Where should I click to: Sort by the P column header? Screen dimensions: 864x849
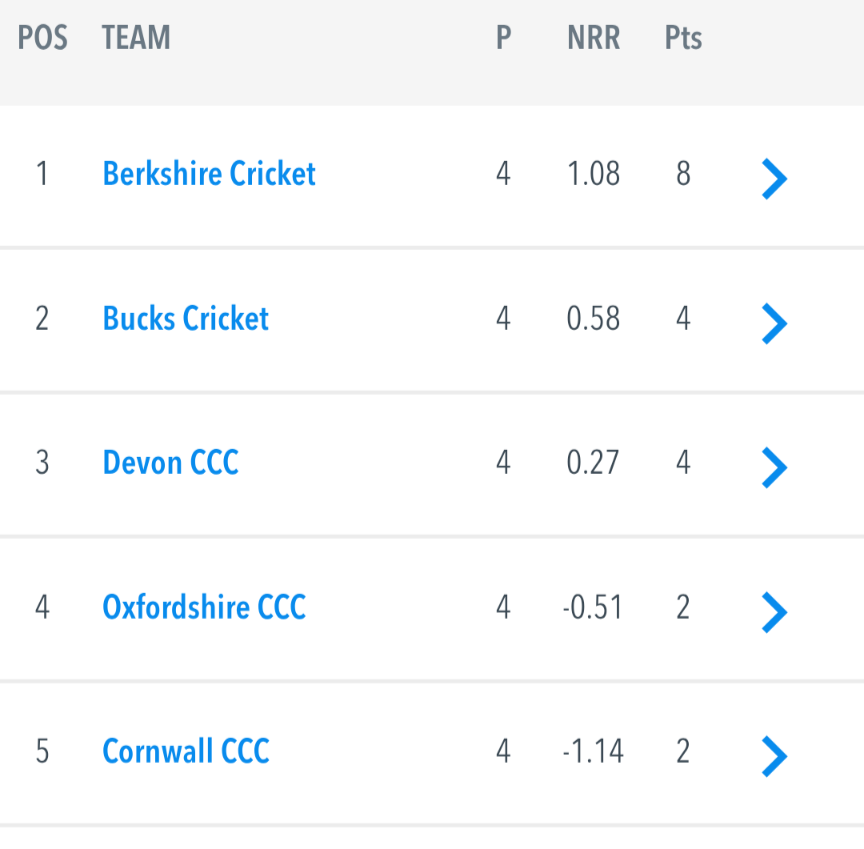pos(504,37)
